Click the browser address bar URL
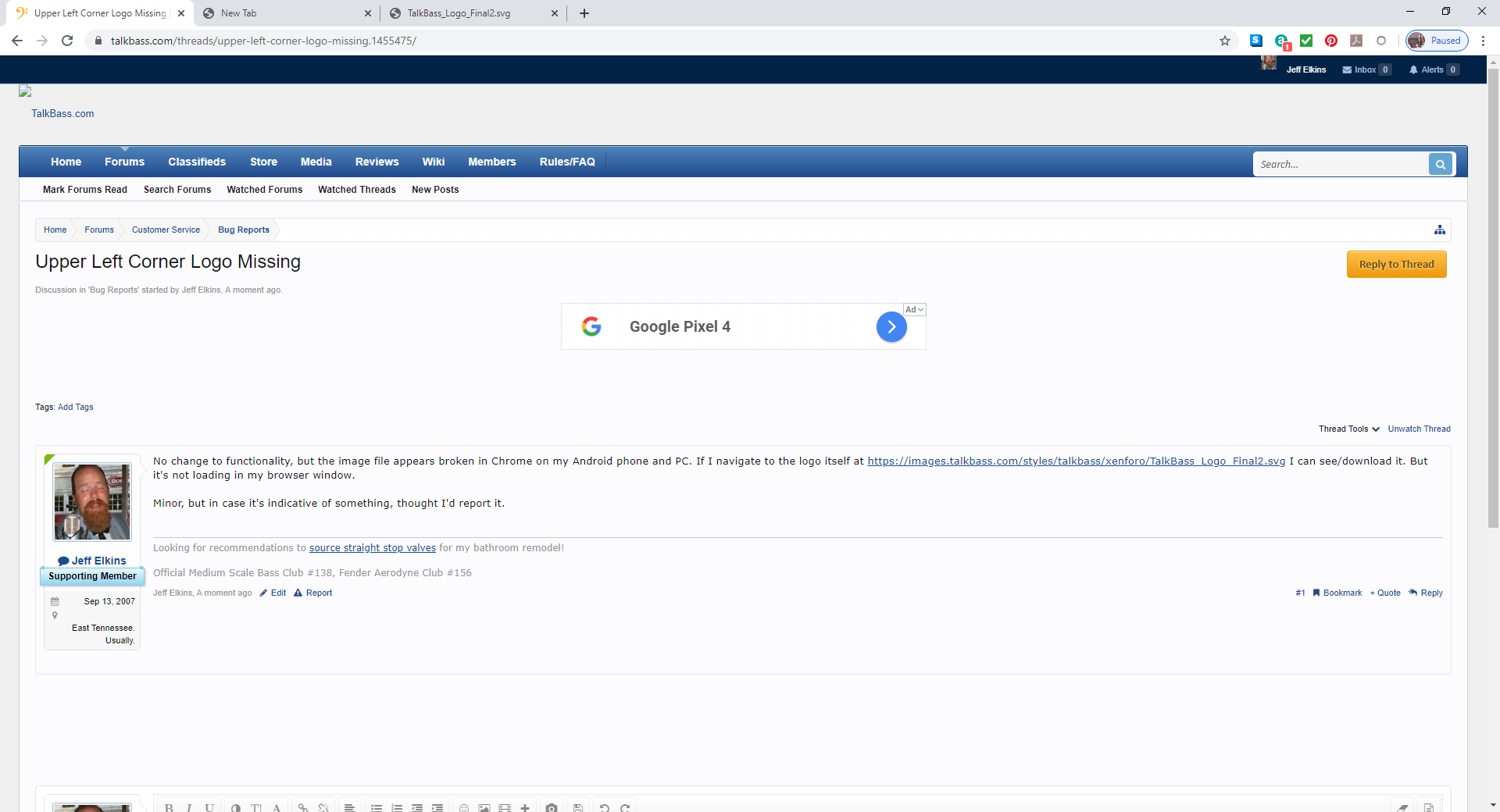Image resolution: width=1500 pixels, height=812 pixels. (263, 41)
